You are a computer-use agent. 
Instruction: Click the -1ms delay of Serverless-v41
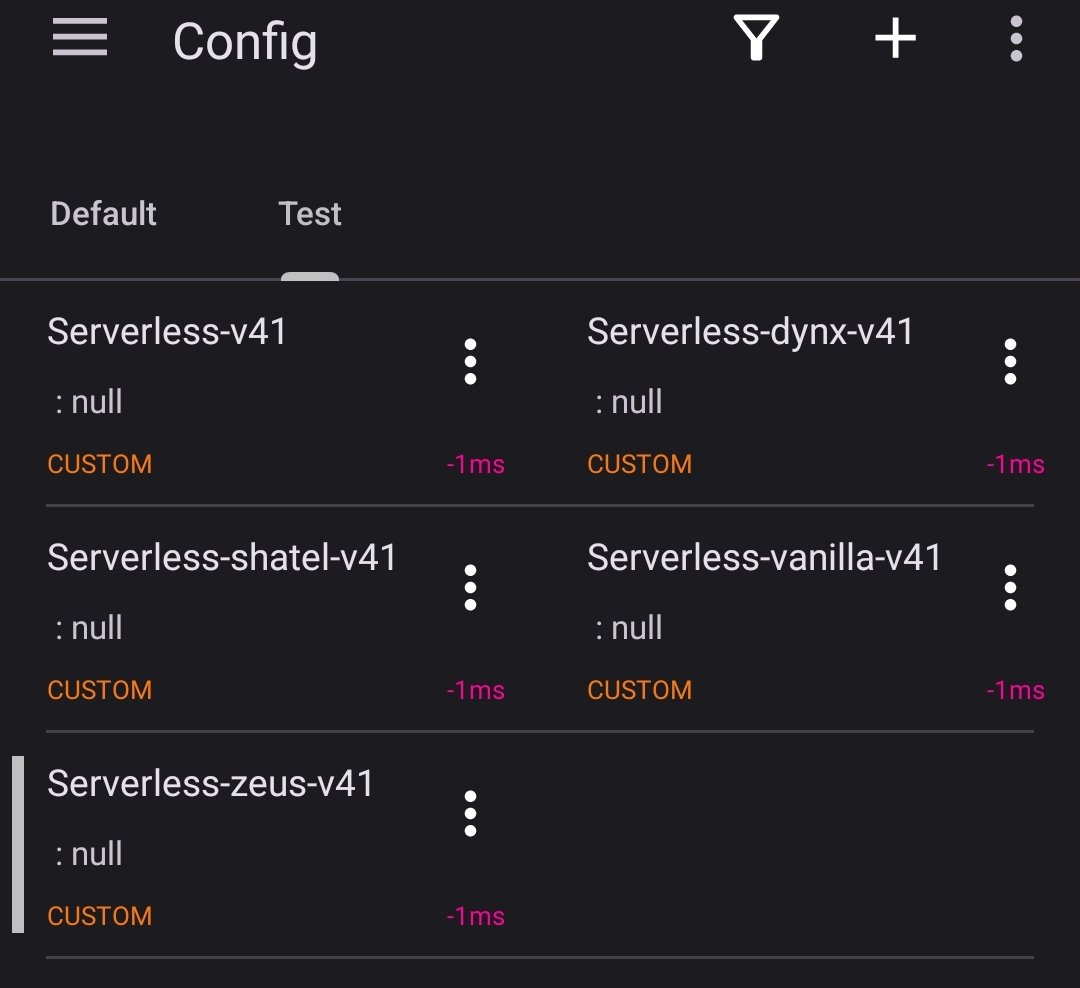coord(475,465)
